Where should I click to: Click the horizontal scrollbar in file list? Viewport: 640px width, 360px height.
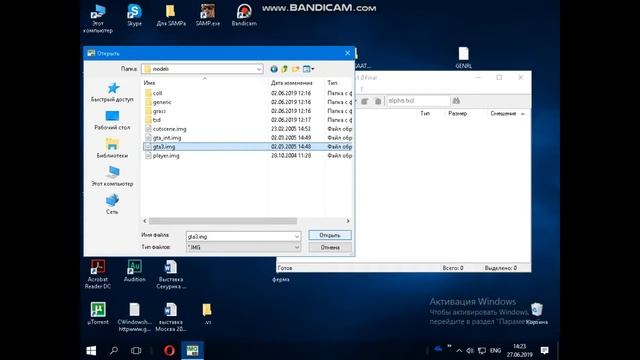223,221
